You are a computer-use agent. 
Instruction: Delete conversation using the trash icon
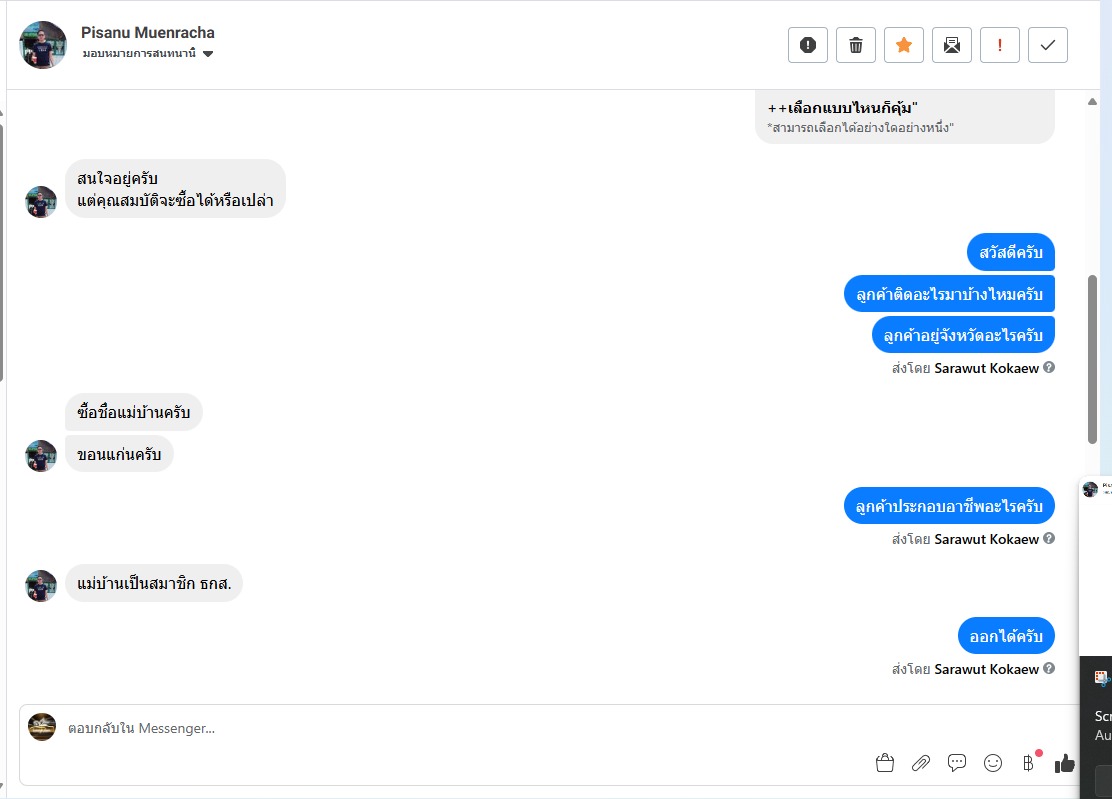point(856,45)
